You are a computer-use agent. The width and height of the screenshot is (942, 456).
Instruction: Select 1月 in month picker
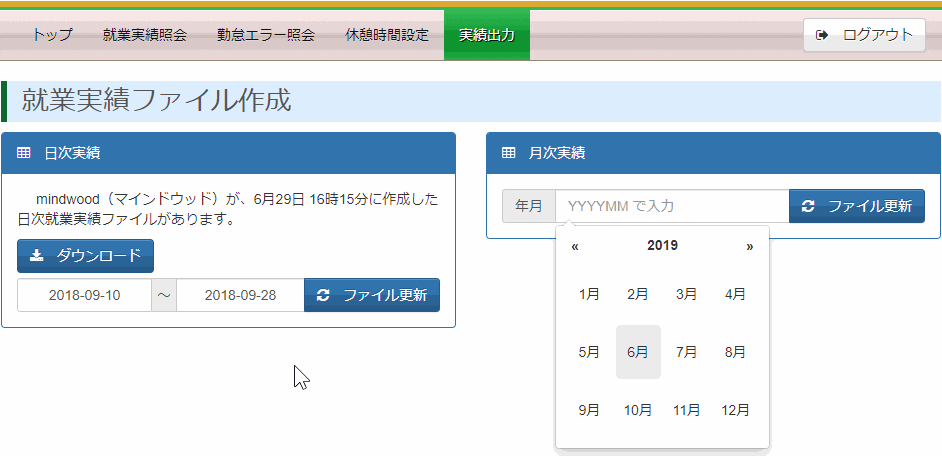tap(589, 294)
